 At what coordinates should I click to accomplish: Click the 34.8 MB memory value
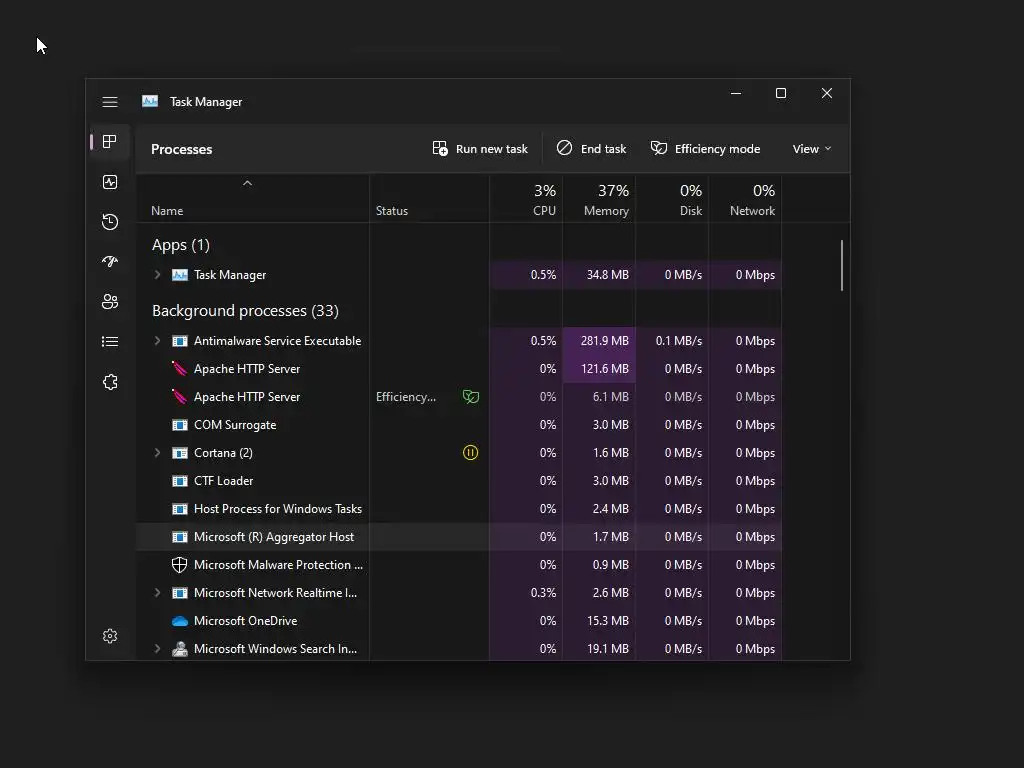coord(607,275)
